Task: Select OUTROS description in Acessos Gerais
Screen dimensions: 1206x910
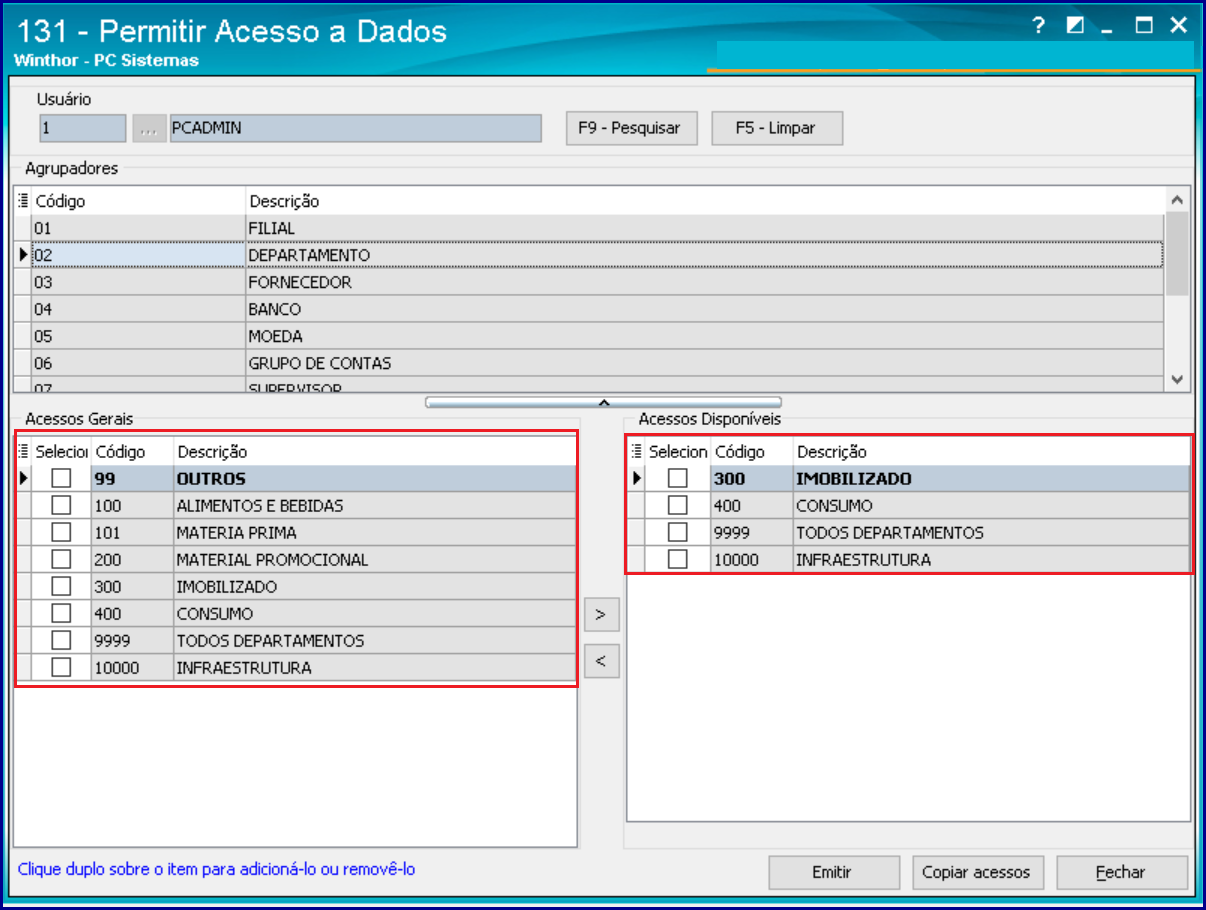Action: click(x=375, y=478)
